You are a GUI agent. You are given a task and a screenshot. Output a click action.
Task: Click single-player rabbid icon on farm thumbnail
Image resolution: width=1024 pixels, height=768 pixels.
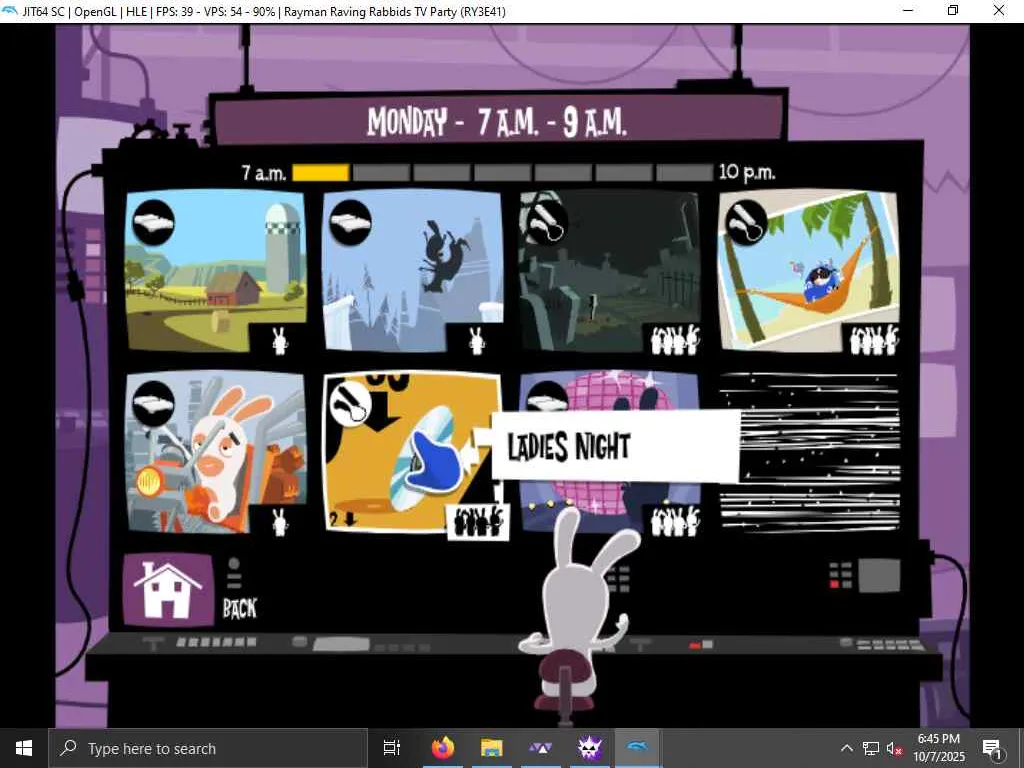tap(280, 341)
